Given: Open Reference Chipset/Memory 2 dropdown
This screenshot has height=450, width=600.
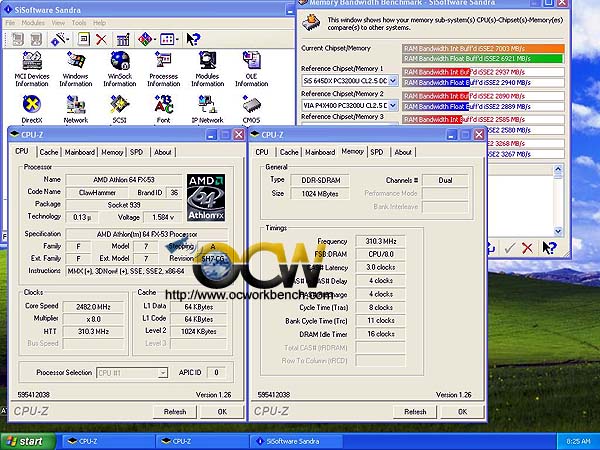Looking at the screenshot, I should 393,105.
